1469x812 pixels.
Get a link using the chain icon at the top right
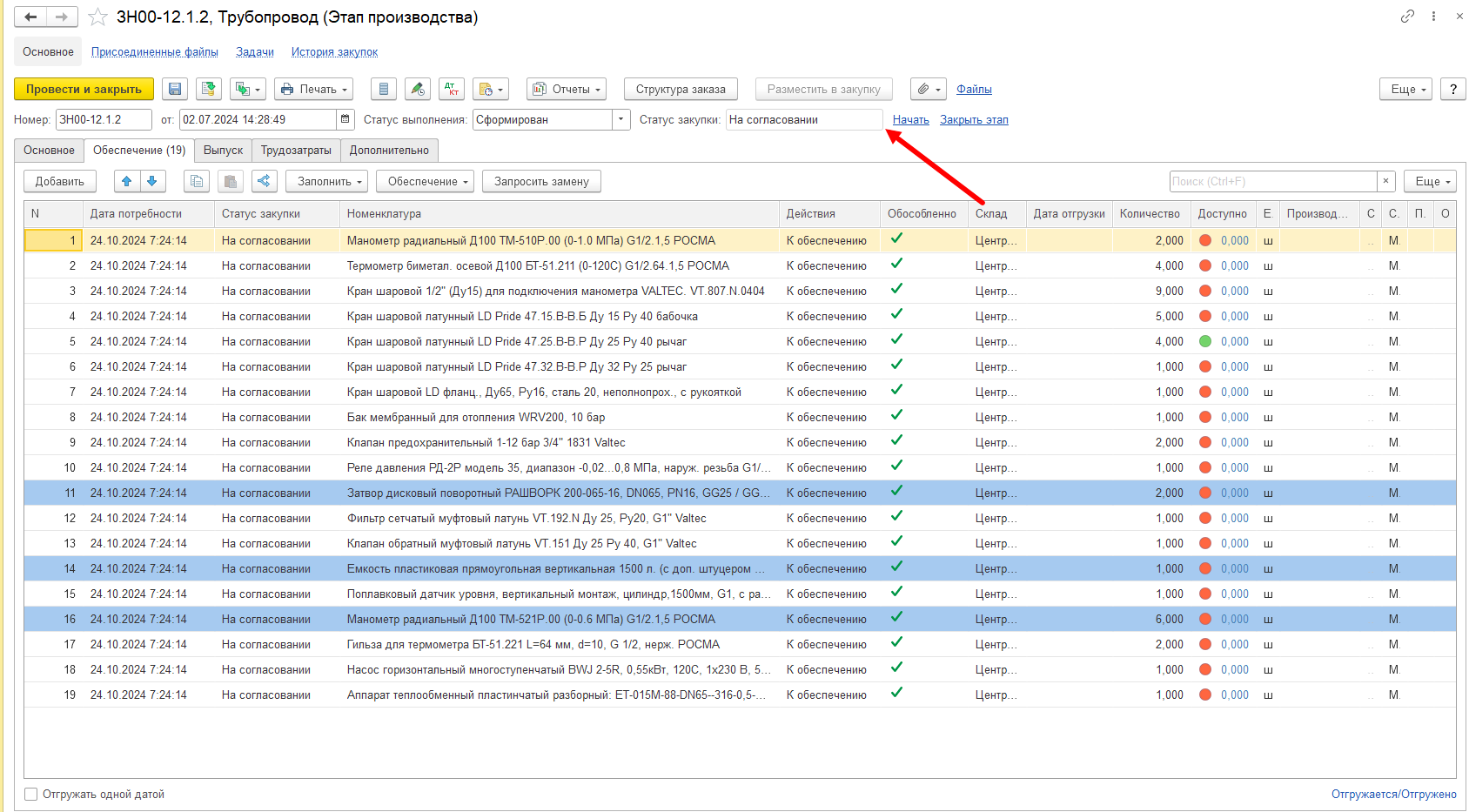click(1407, 17)
